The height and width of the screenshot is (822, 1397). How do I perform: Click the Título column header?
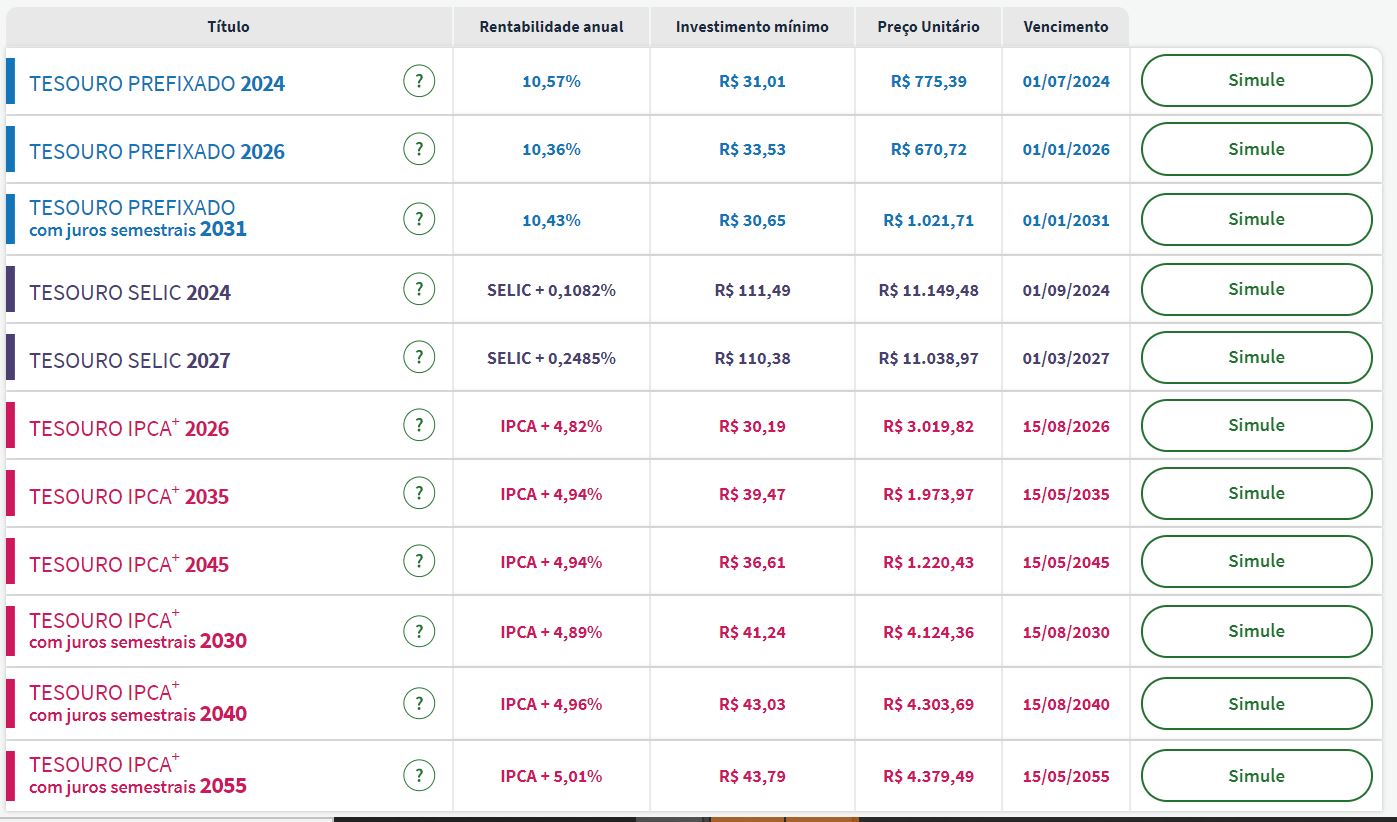click(x=228, y=27)
